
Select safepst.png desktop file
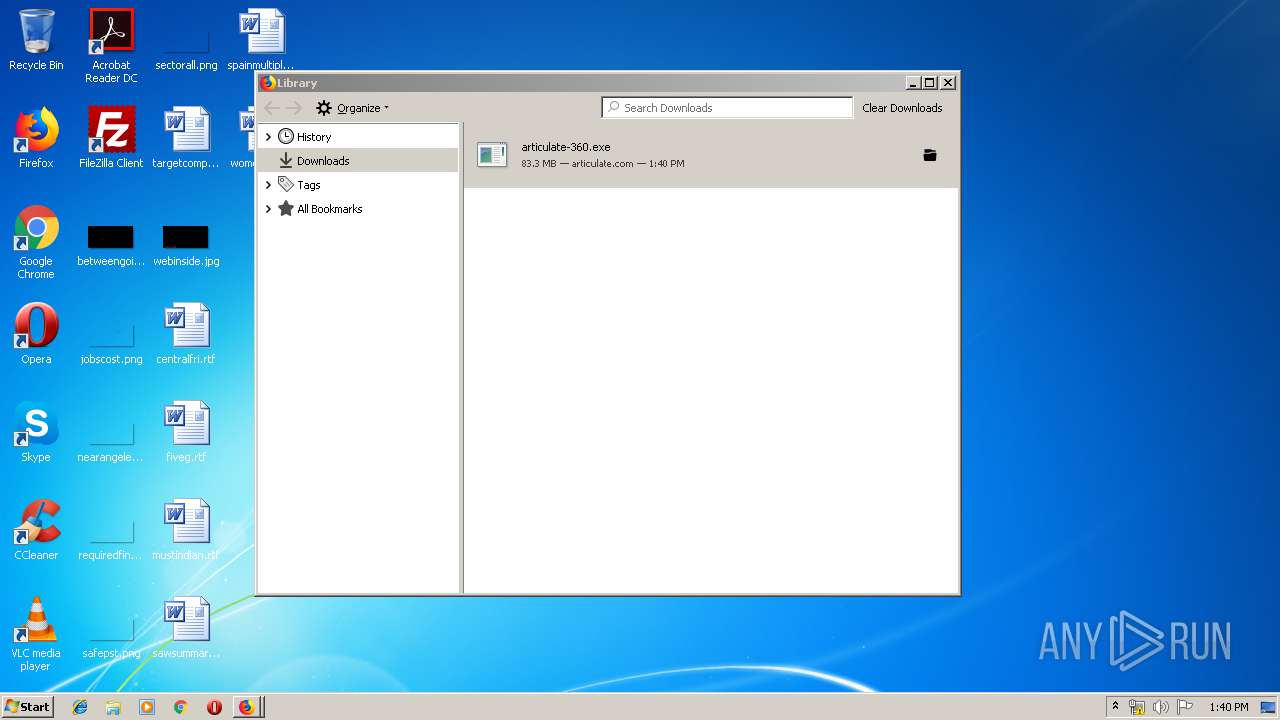click(111, 638)
